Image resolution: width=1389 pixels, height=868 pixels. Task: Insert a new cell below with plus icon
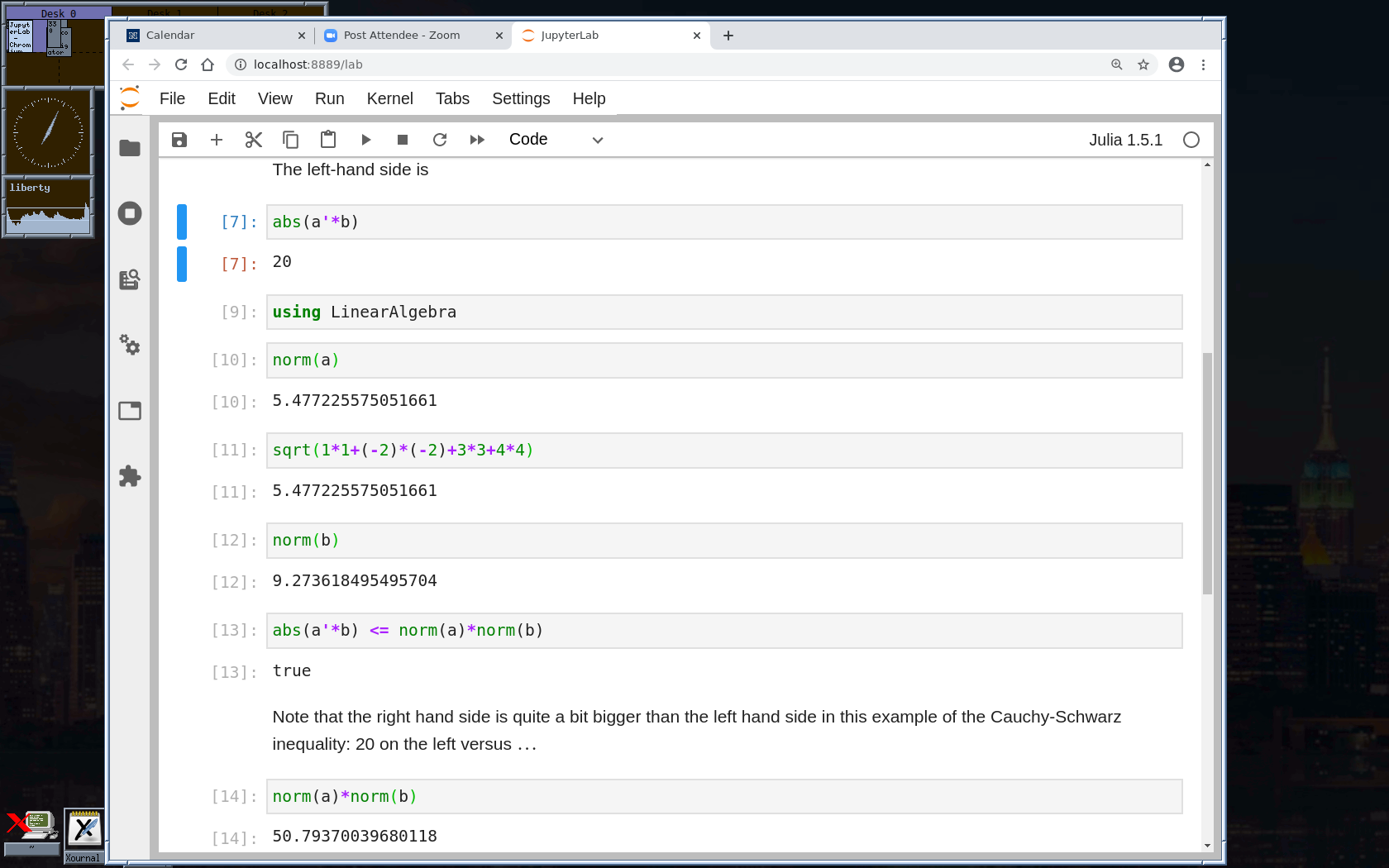(217, 140)
